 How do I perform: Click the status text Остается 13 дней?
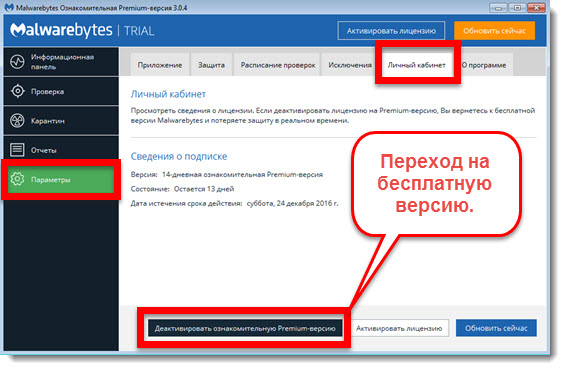(204, 189)
